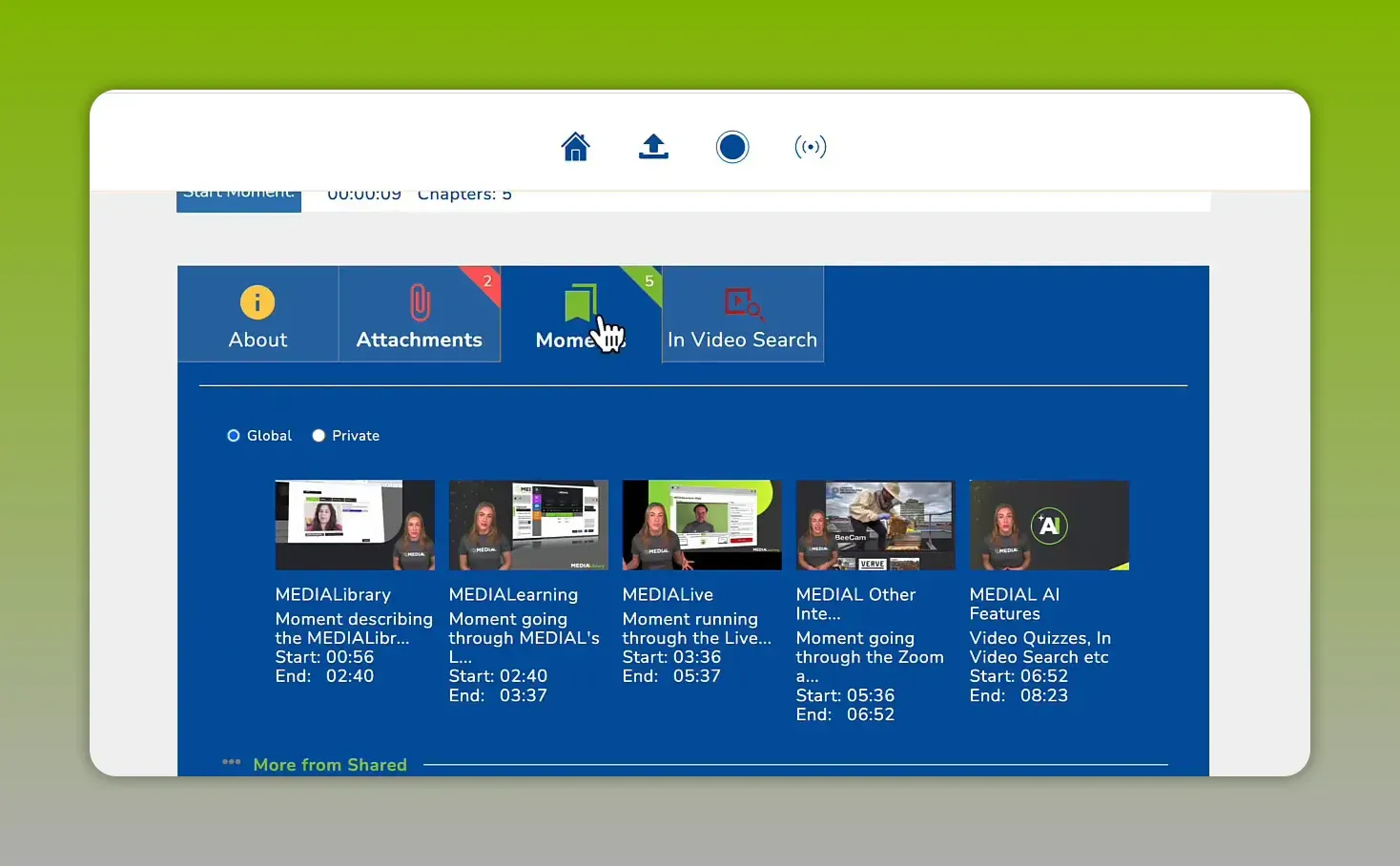Click the MEDIALibrary moment title
1400x866 pixels.
(x=333, y=595)
